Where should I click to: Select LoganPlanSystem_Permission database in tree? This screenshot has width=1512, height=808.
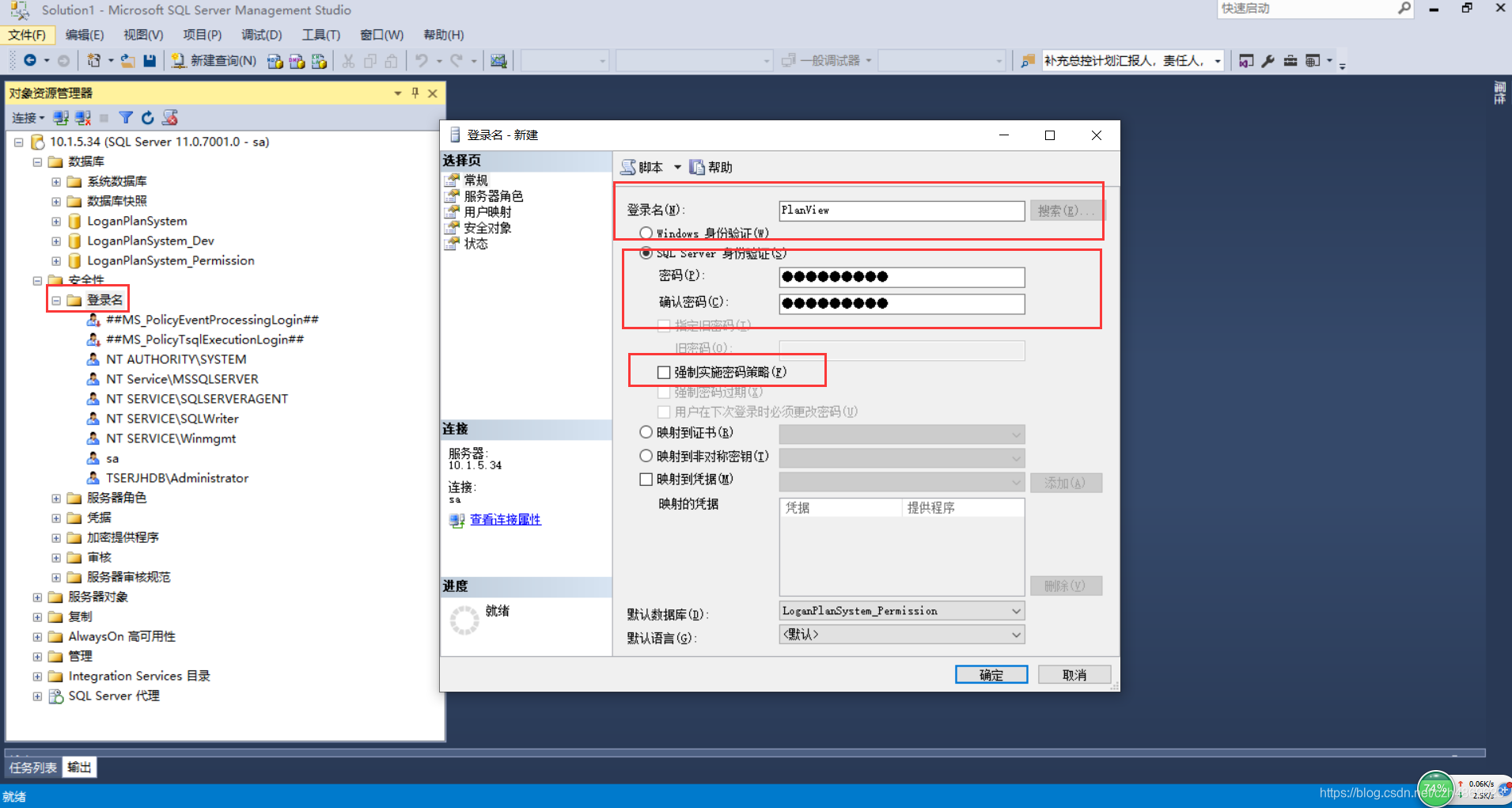(x=170, y=260)
